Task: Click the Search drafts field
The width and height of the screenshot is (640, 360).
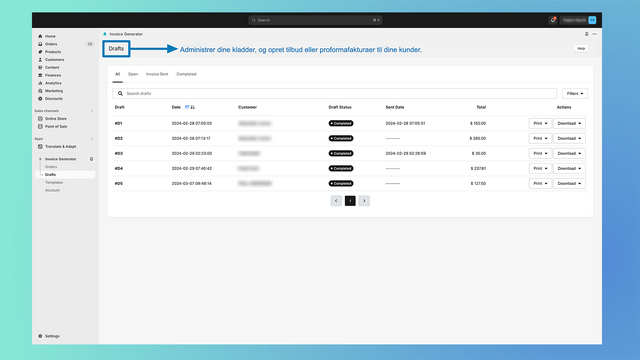Action: pos(335,93)
